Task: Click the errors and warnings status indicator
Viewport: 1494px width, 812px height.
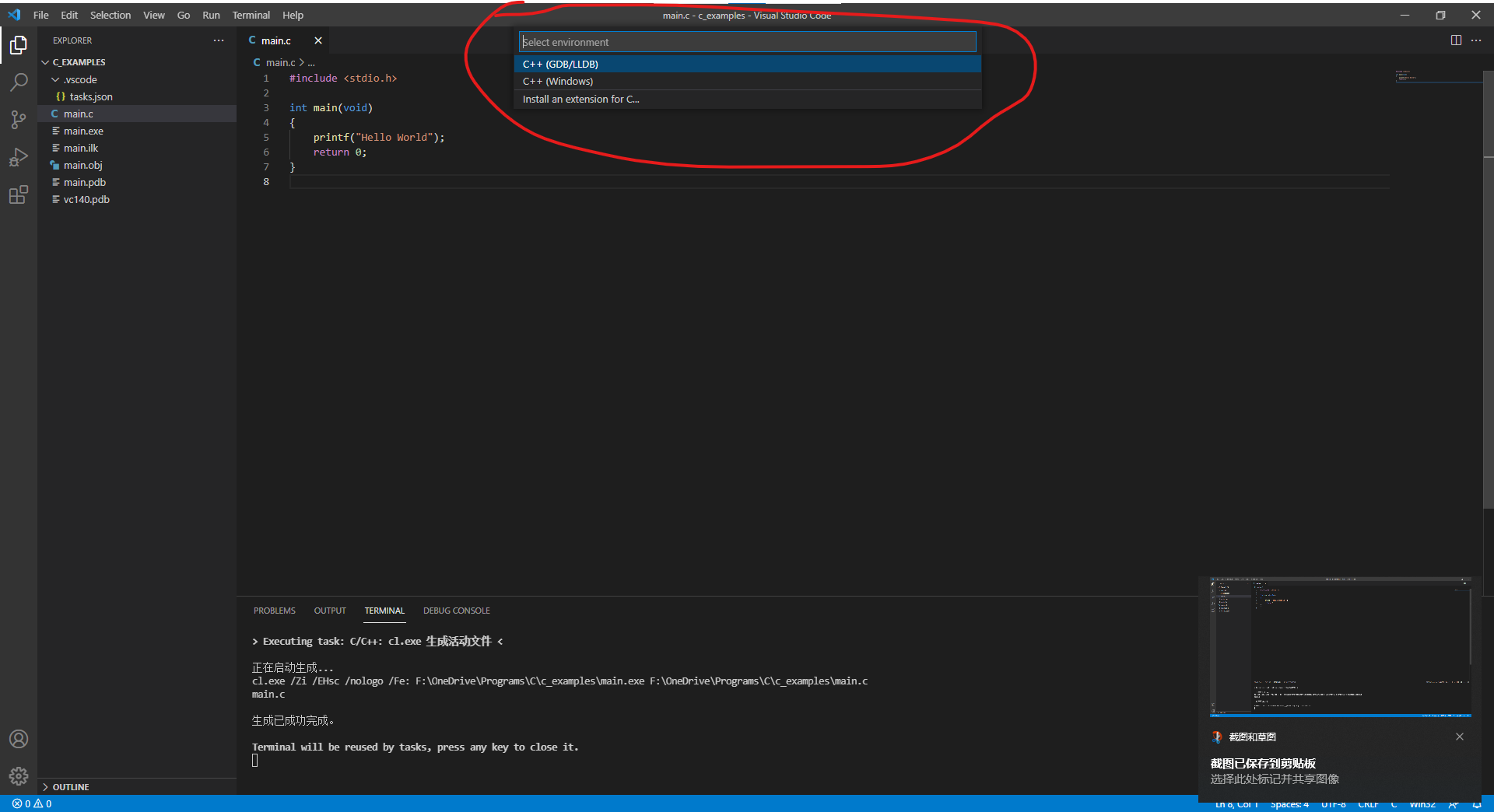Action: tap(32, 803)
